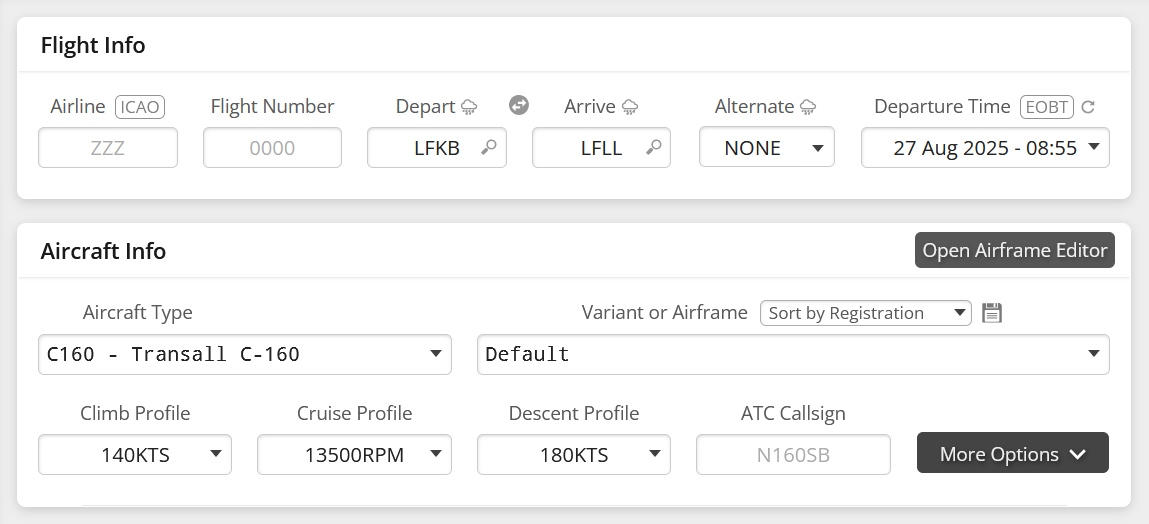1149x524 pixels.
Task: Open the Sort by Registration dropdown
Action: [865, 313]
